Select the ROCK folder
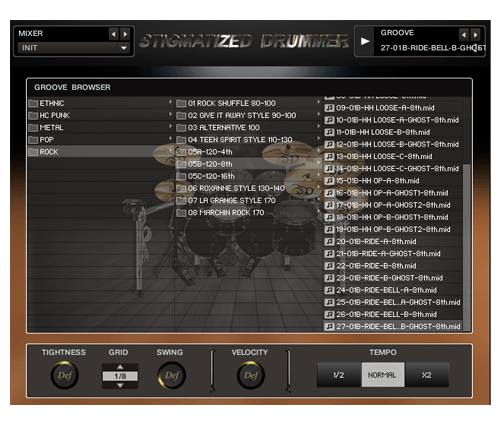Viewport: 500px width, 424px height. click(x=101, y=152)
